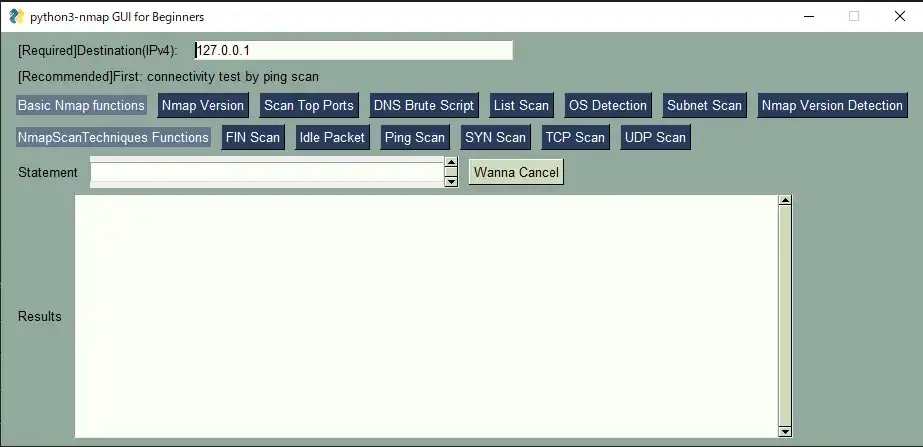Click the Results label
The width and height of the screenshot is (923, 447).
(39, 316)
